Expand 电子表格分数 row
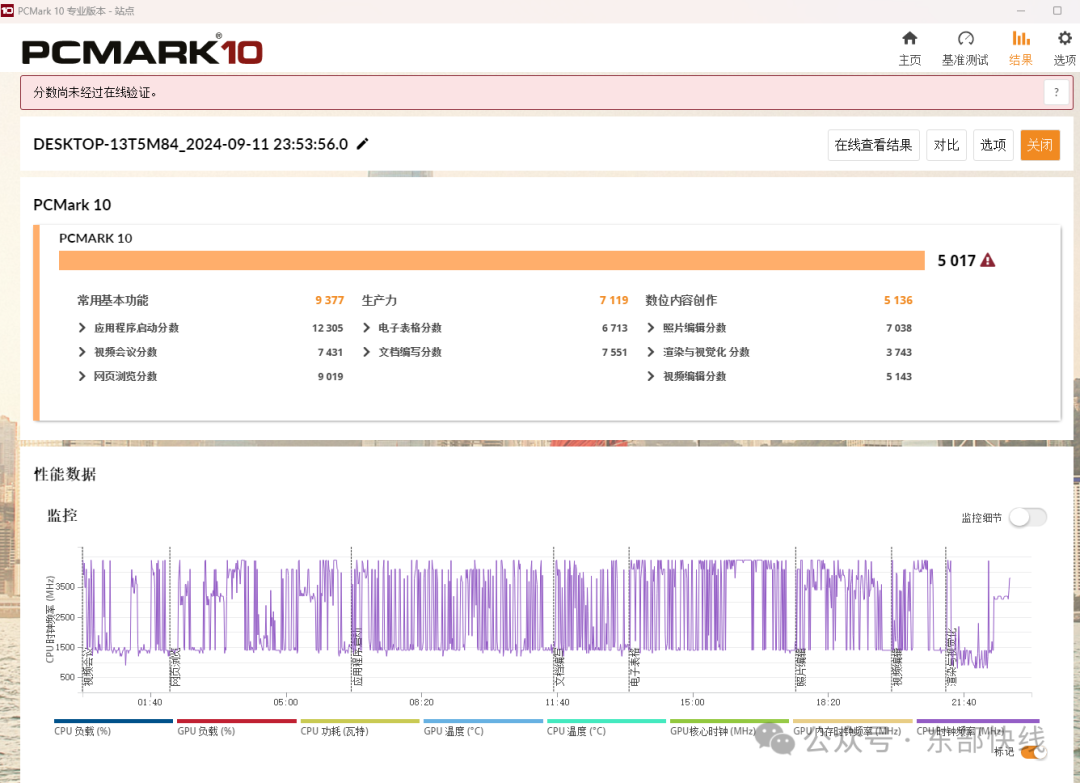 pyautogui.click(x=366, y=328)
